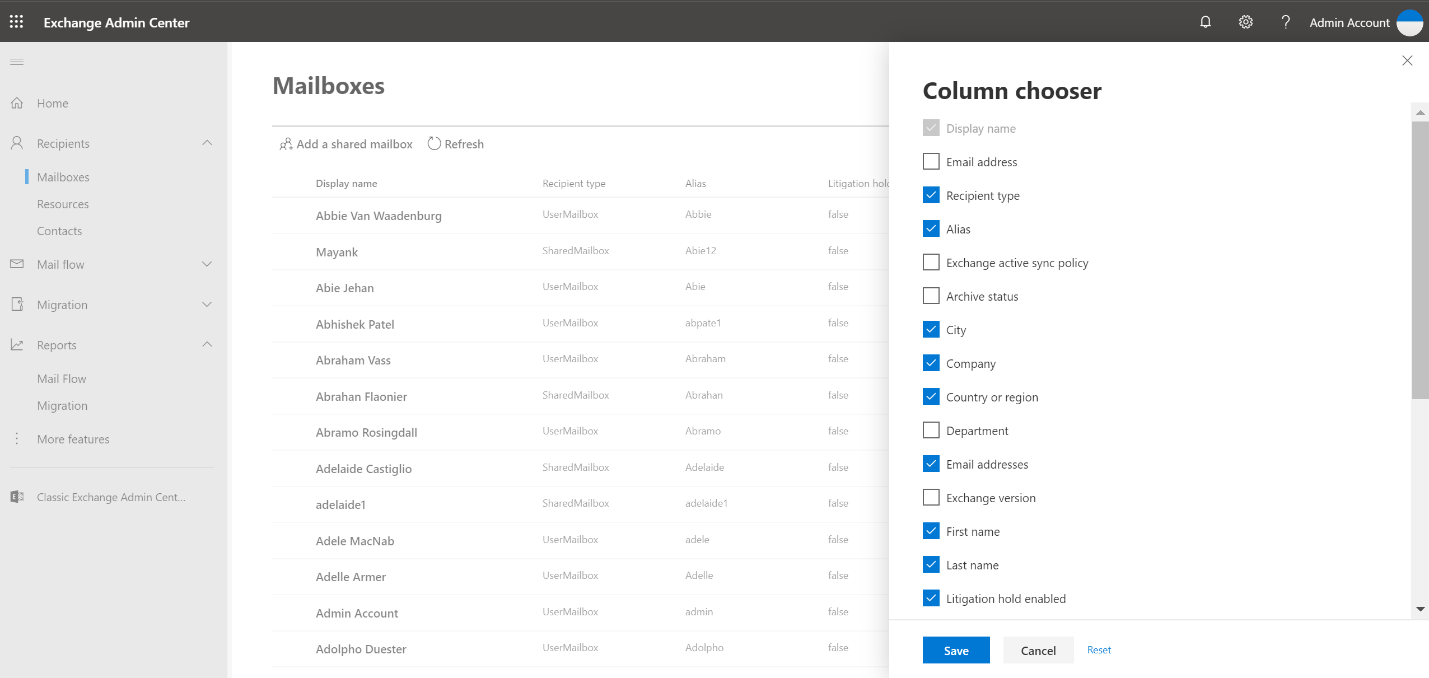The image size is (1429, 678).
Task: Open the app launcher waffle icon
Action: pos(17,22)
